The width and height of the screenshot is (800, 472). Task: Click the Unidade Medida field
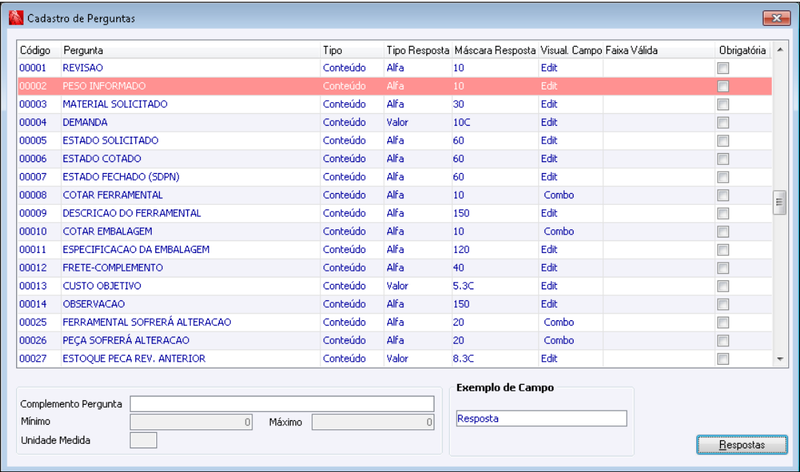pos(143,440)
